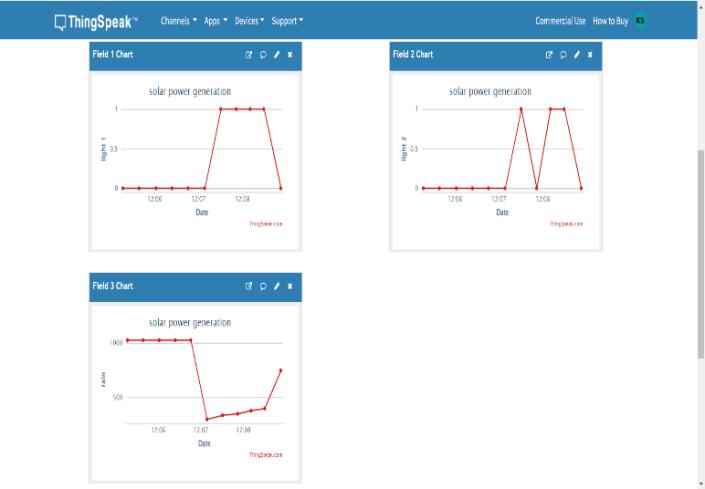Open Field 3 Chart in new window

(x=249, y=286)
